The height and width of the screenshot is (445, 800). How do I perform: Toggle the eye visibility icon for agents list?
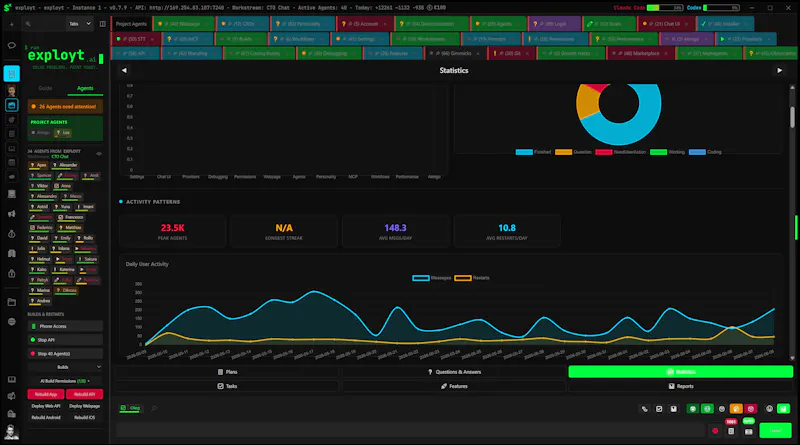pos(99,154)
